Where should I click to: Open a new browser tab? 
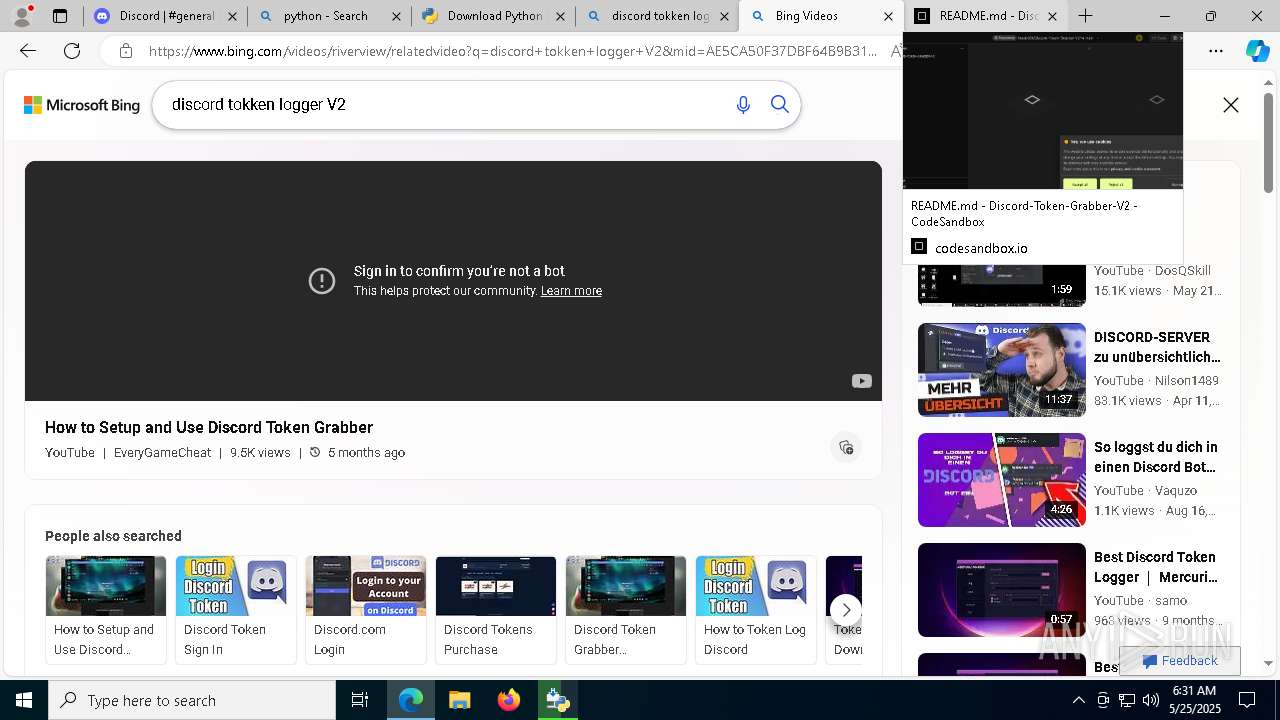tap(1085, 16)
